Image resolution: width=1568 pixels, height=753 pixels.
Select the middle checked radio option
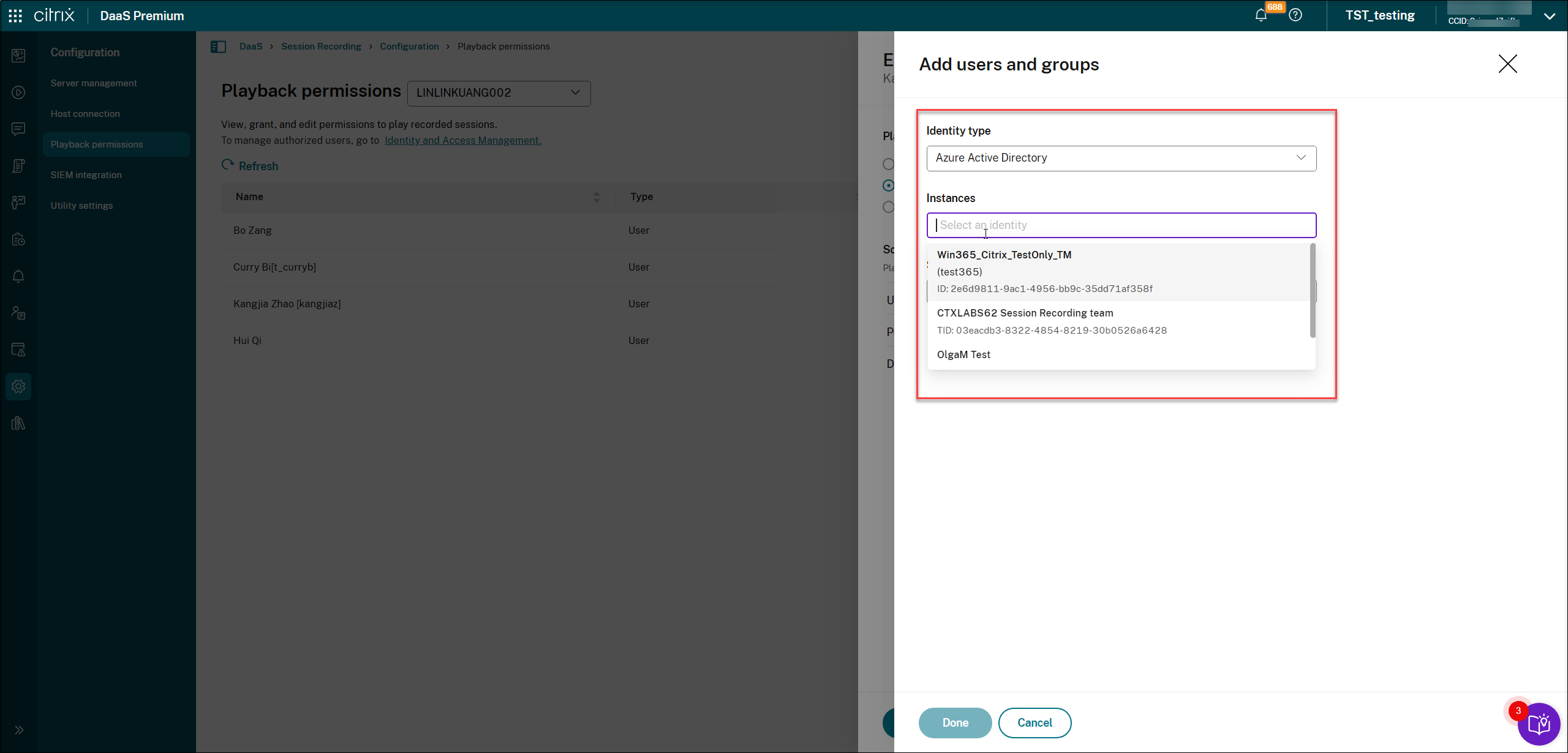click(x=888, y=185)
